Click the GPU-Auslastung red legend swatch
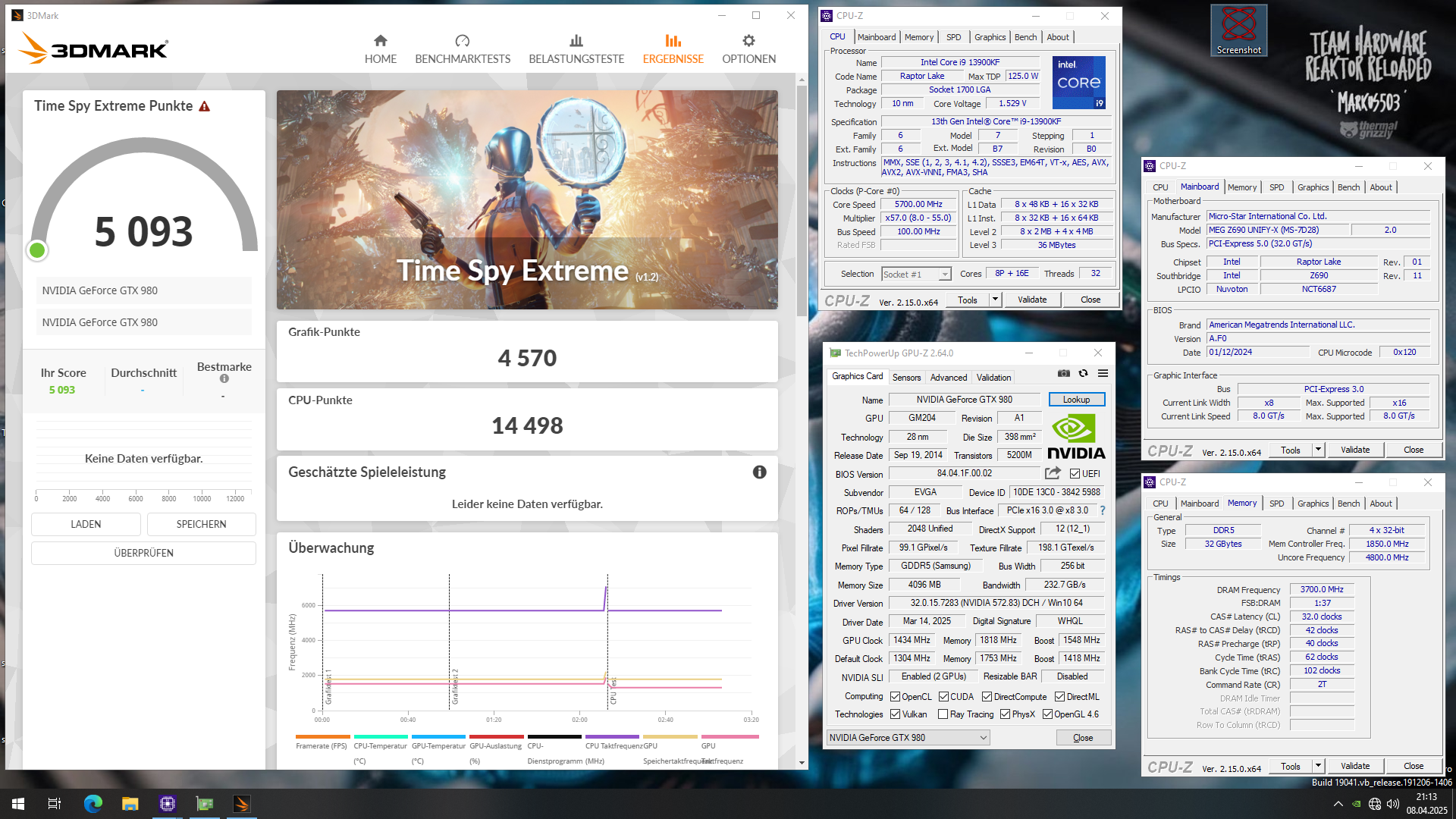1456x819 pixels. tap(496, 736)
